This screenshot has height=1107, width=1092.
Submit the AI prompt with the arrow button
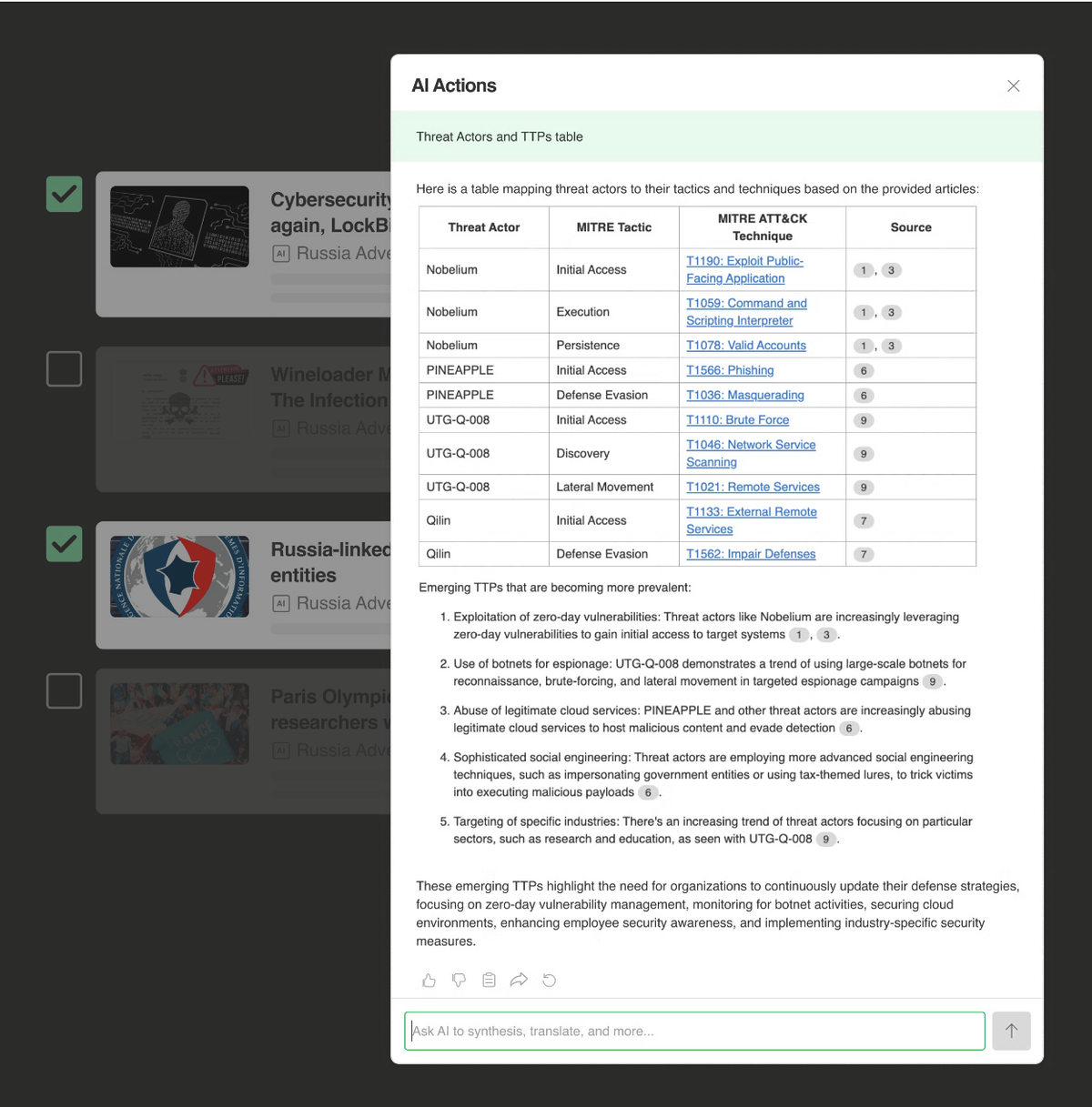coord(1011,1031)
